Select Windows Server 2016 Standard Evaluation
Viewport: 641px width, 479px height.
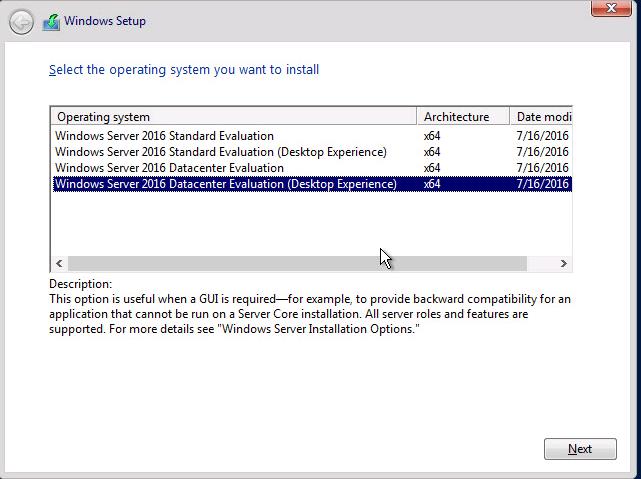pos(312,136)
